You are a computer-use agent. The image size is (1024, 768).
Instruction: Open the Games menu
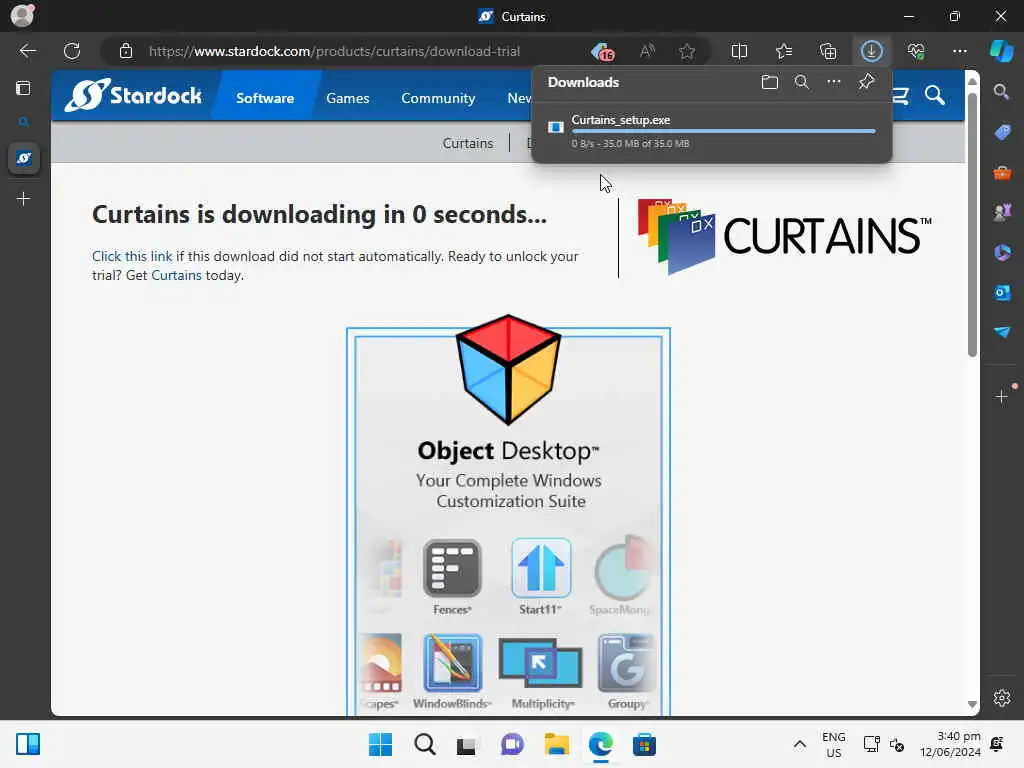tap(347, 98)
